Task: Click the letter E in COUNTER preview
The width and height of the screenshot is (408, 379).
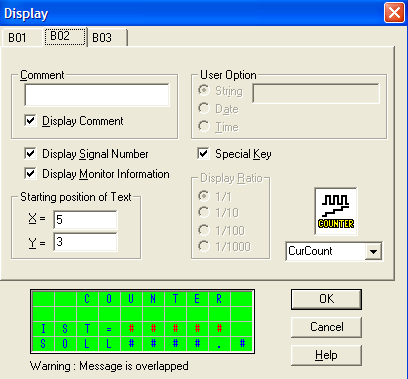Action: click(197, 299)
